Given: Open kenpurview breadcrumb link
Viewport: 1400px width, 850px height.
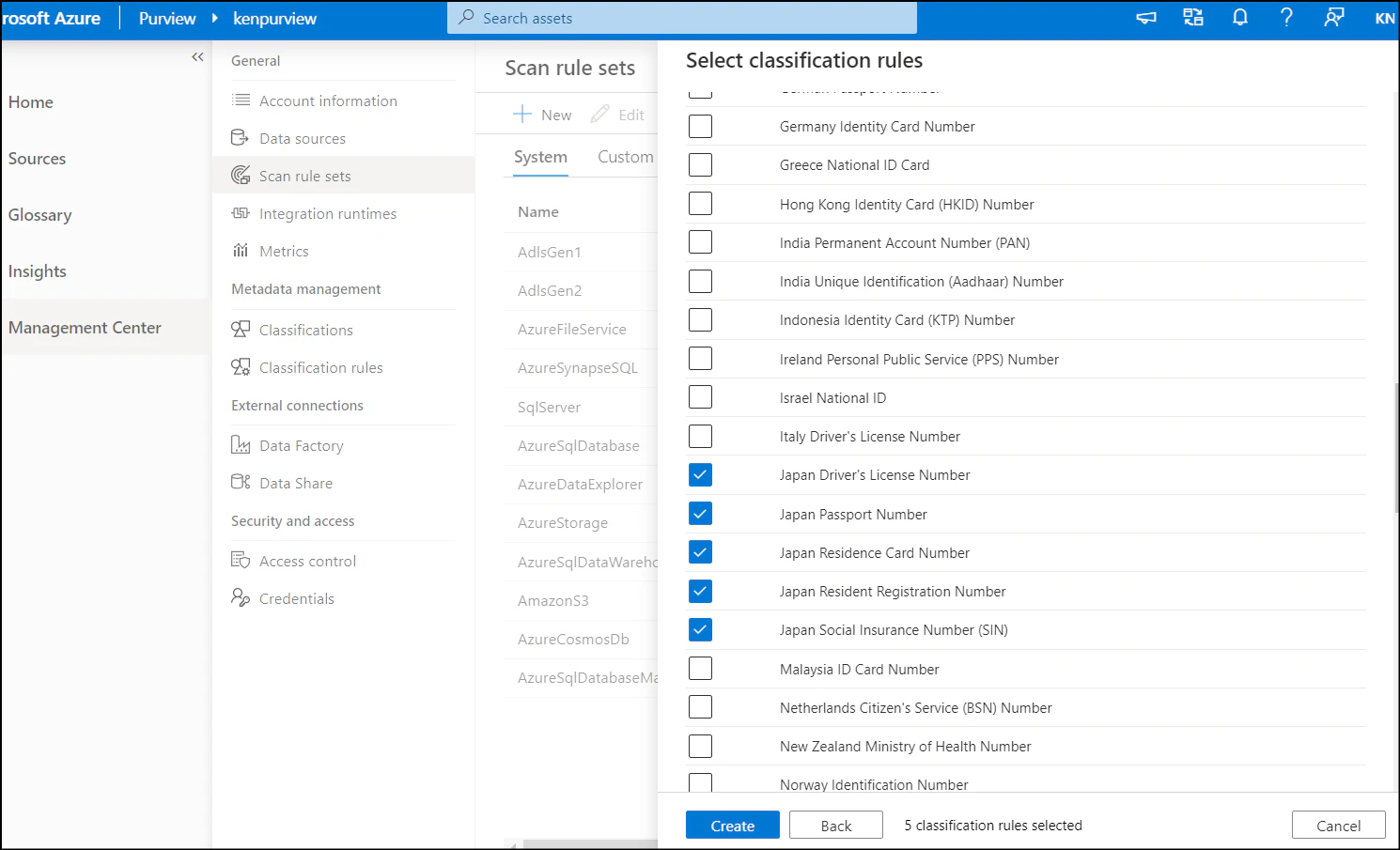Looking at the screenshot, I should pos(275,19).
